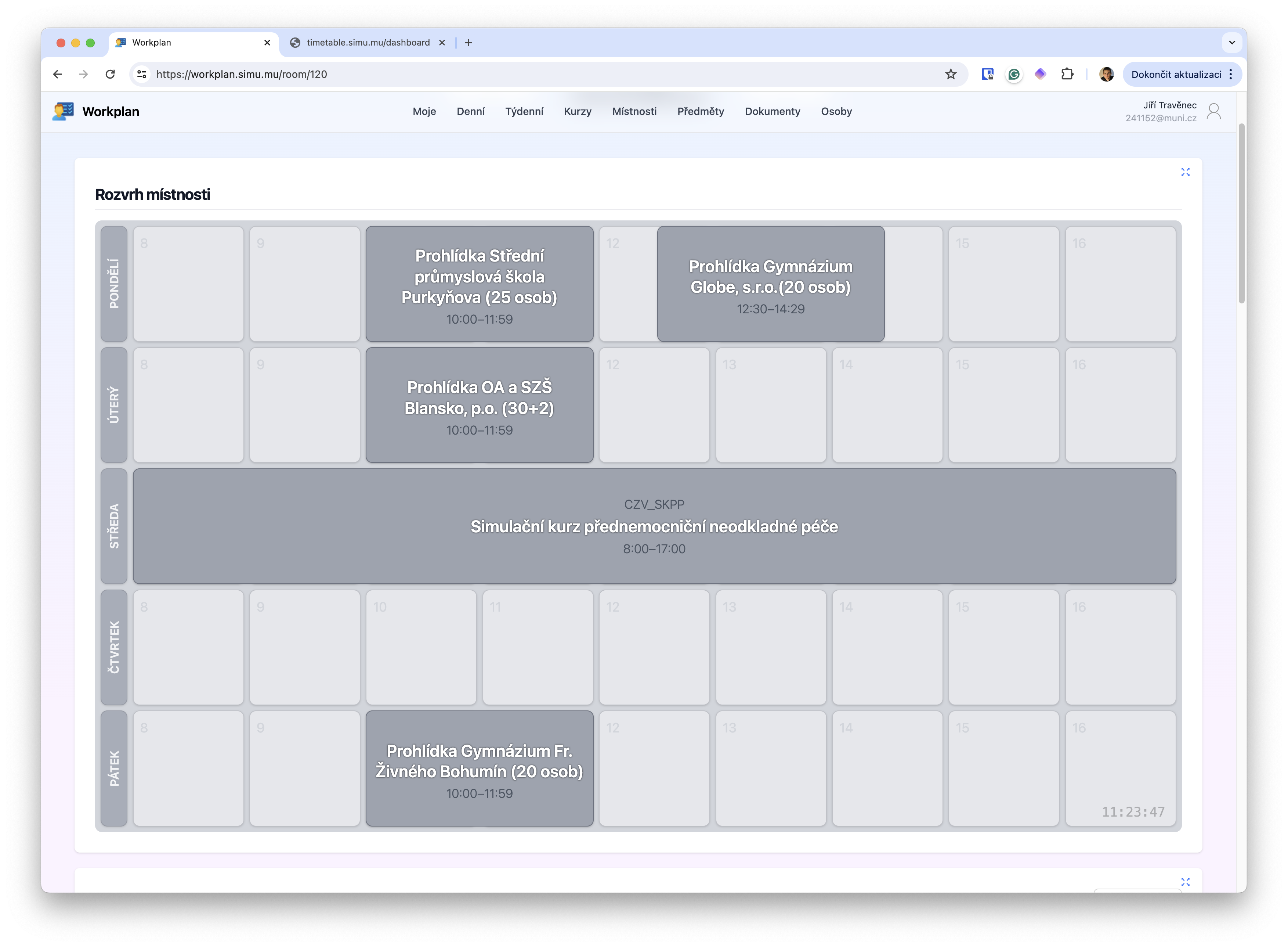Image resolution: width=1288 pixels, height=947 pixels.
Task: Select Týdenní in the navigation bar
Action: pos(524,111)
